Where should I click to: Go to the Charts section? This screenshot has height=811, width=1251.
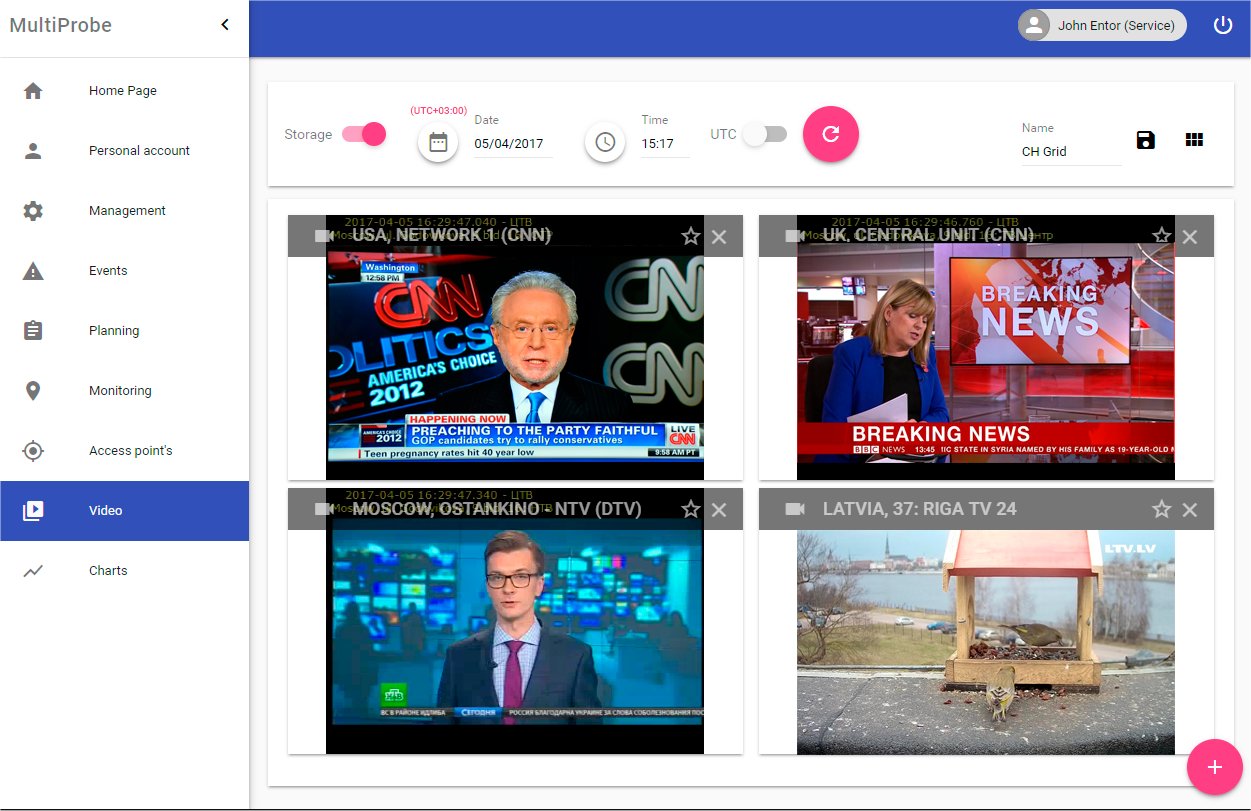click(108, 571)
